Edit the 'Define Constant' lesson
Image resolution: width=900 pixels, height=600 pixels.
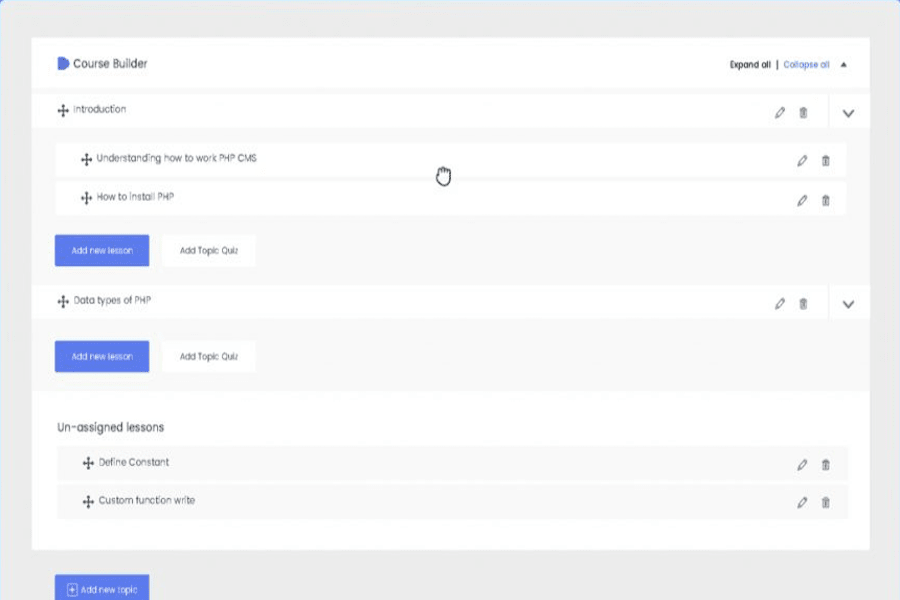[802, 464]
